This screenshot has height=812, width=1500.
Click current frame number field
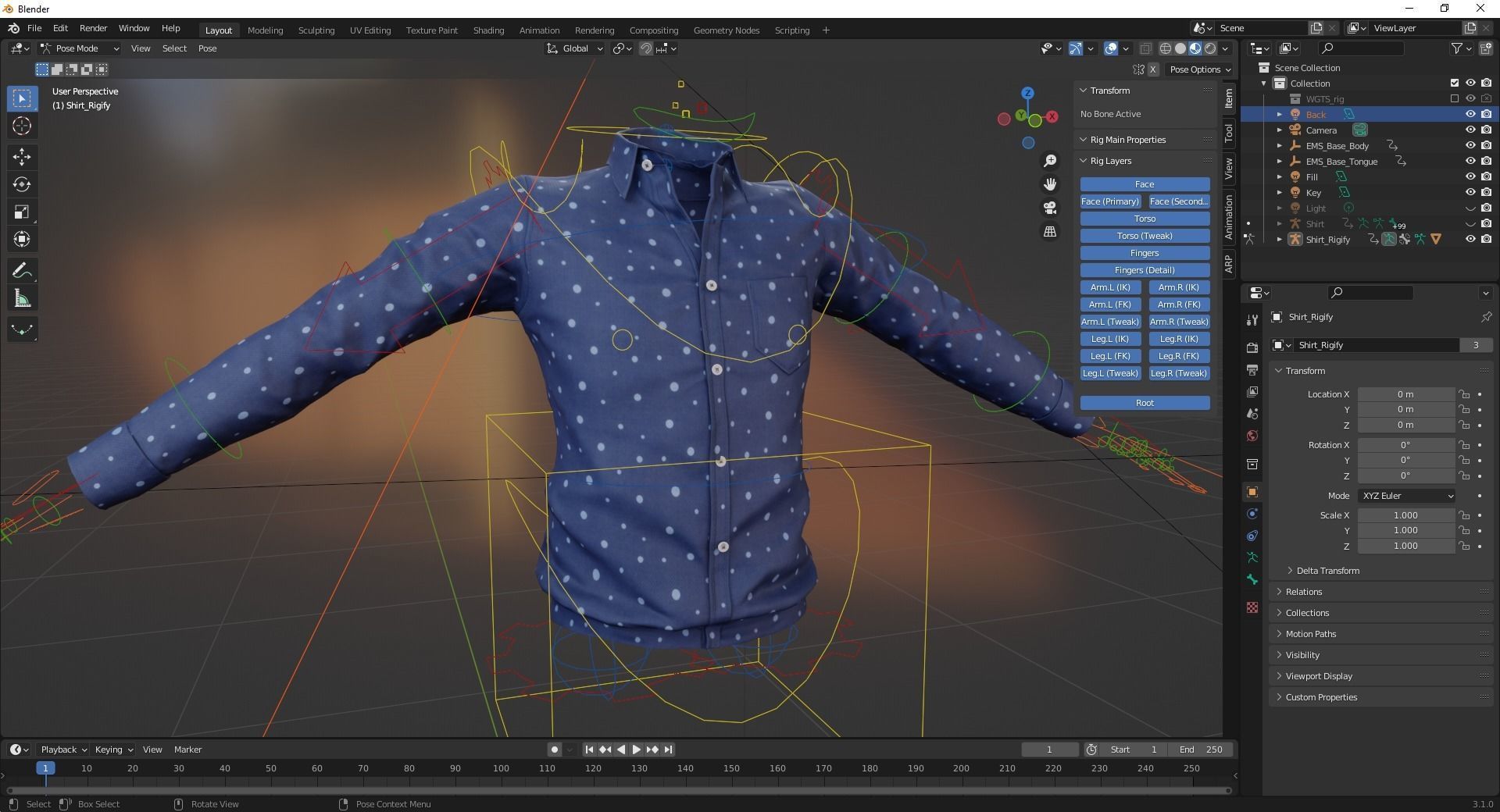click(1049, 750)
